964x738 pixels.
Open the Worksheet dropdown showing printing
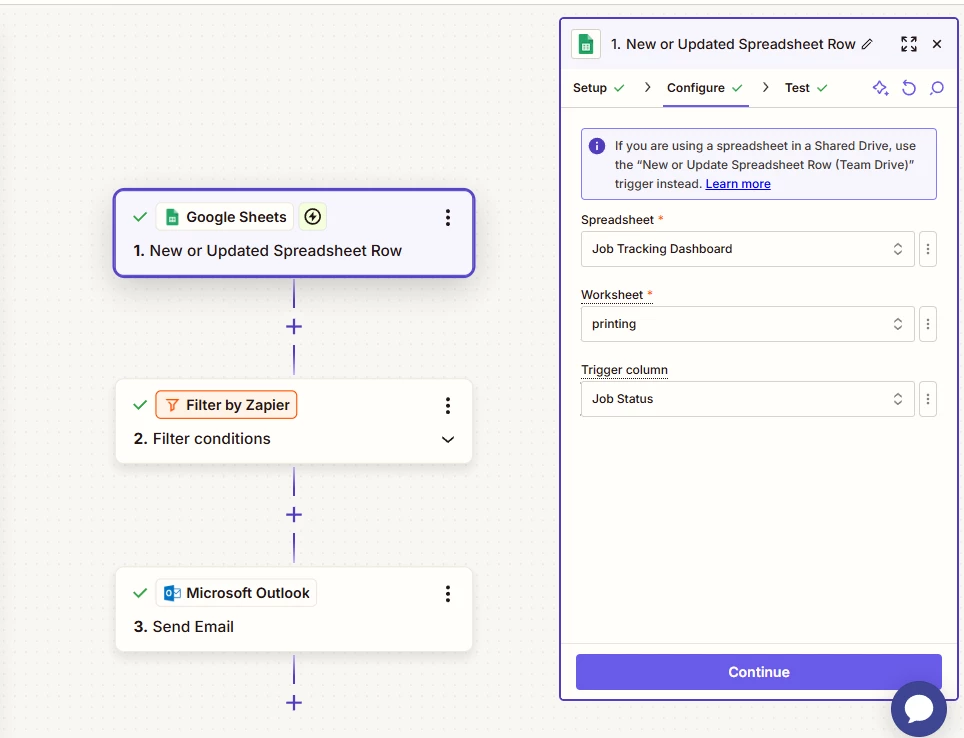pos(748,324)
